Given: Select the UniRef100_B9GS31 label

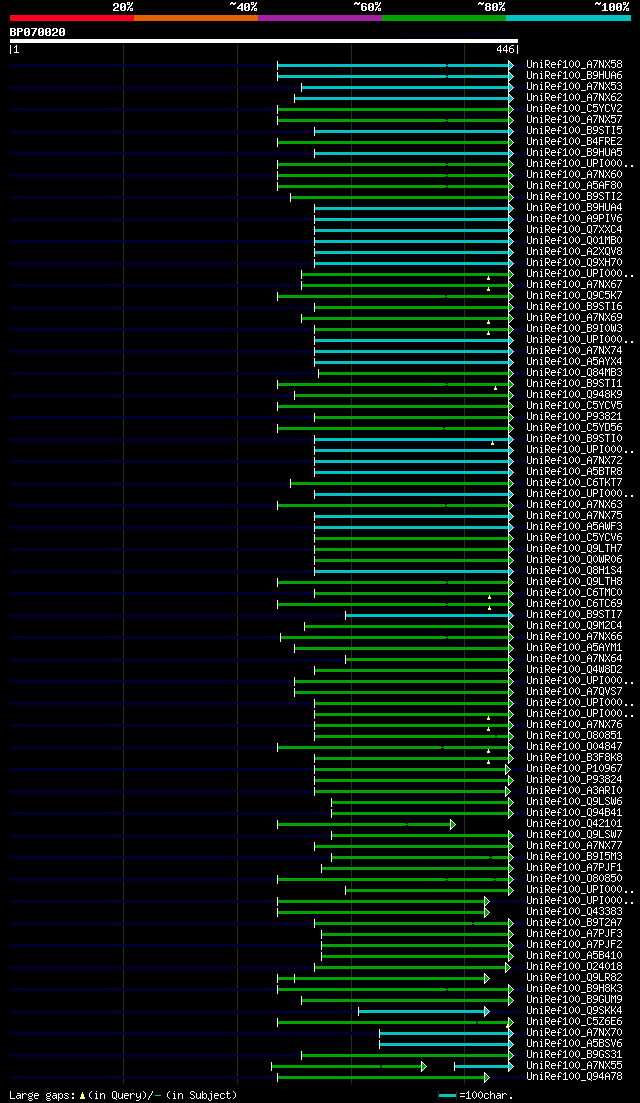Looking at the screenshot, I should pyautogui.click(x=574, y=1054).
